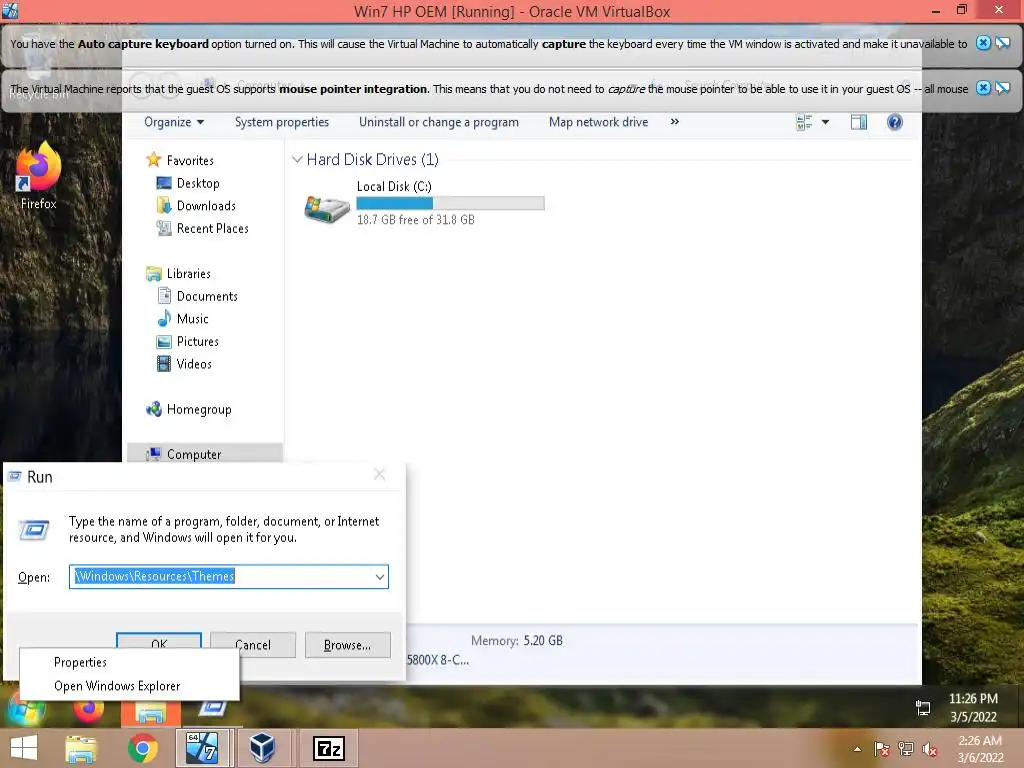Open the Pictures library
The image size is (1024, 768).
[197, 342]
